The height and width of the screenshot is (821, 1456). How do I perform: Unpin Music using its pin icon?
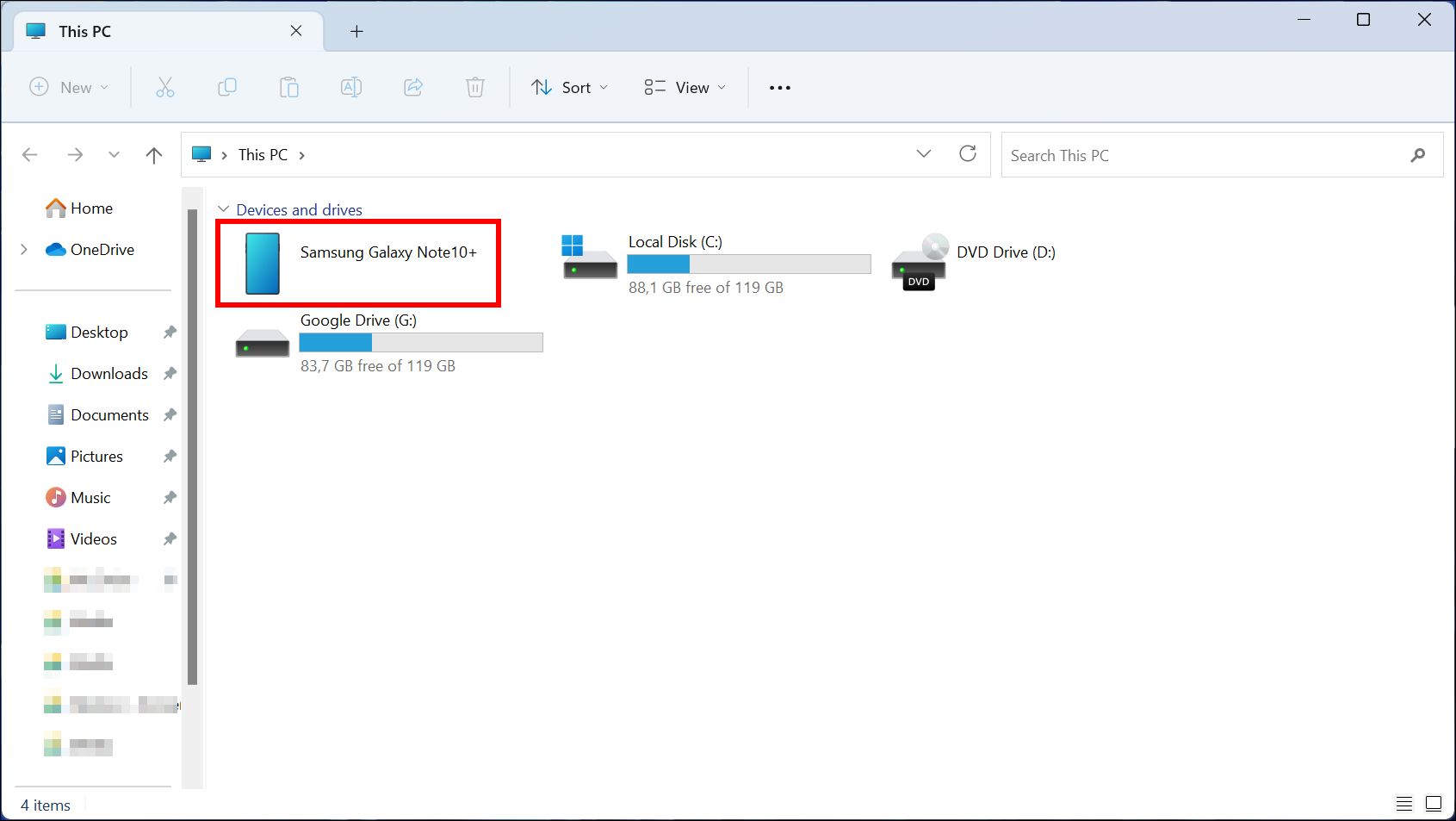click(x=170, y=498)
